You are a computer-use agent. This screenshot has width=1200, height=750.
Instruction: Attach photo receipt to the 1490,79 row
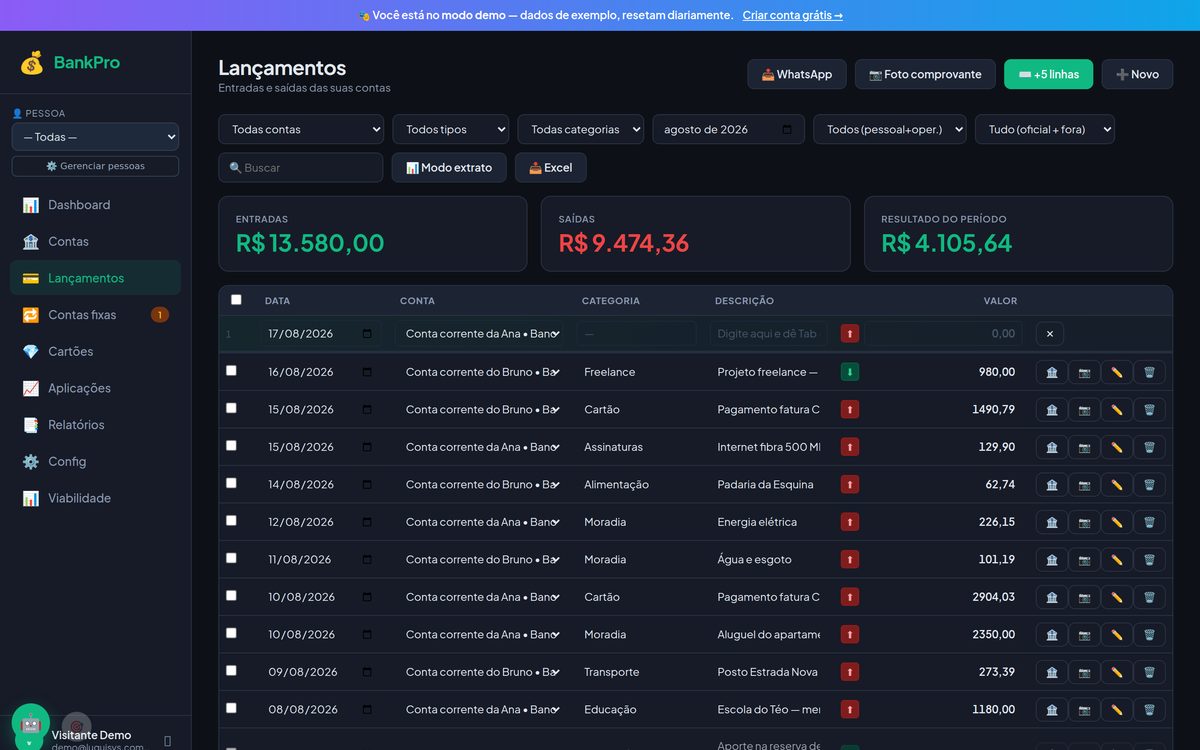[x=1084, y=410]
